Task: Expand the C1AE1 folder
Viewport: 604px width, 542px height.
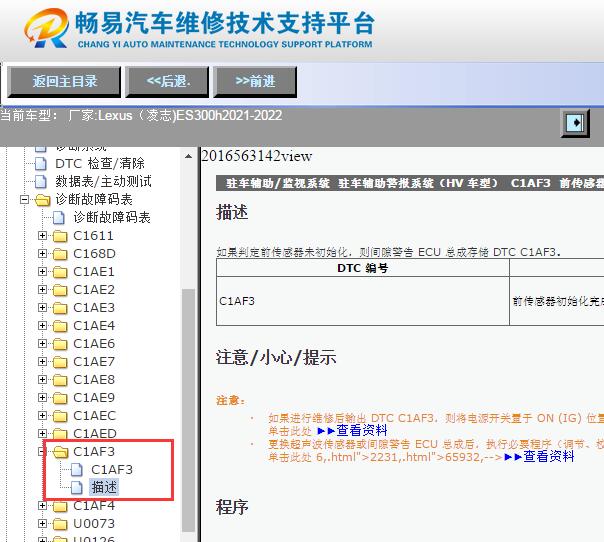Action: pos(42,272)
